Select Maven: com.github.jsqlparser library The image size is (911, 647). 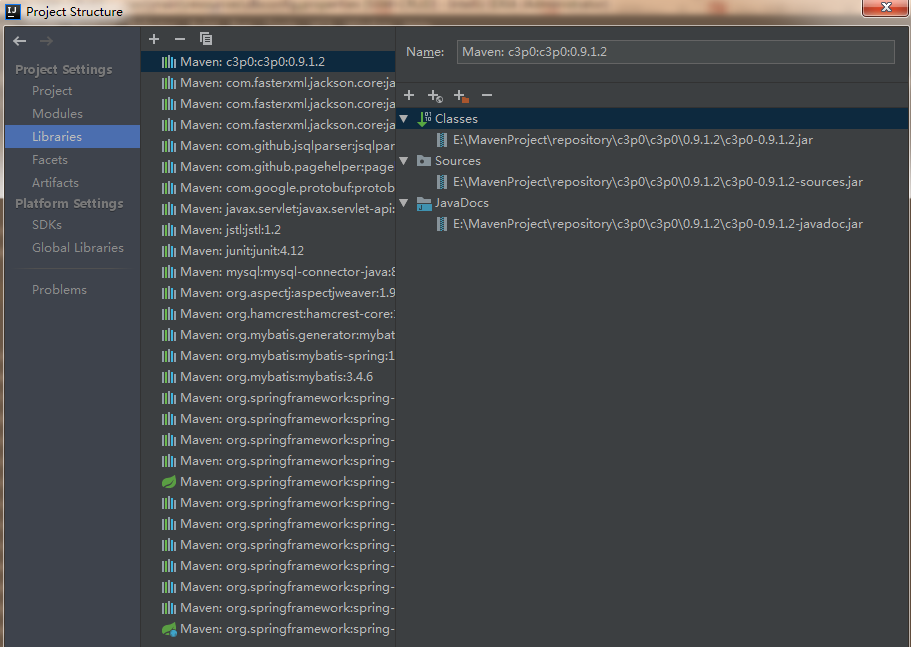268,146
